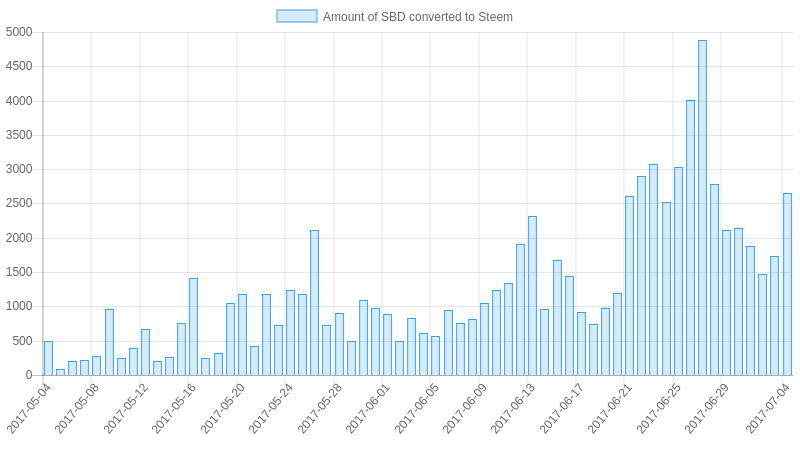The height and width of the screenshot is (450, 800).
Task: Click the bar for 2017-05-20
Action: [x=242, y=335]
